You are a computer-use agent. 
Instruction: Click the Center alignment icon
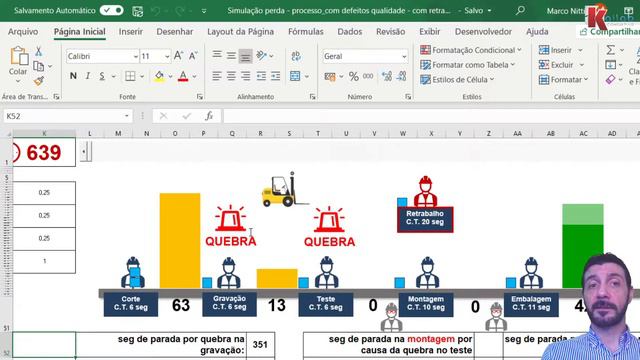231,76
